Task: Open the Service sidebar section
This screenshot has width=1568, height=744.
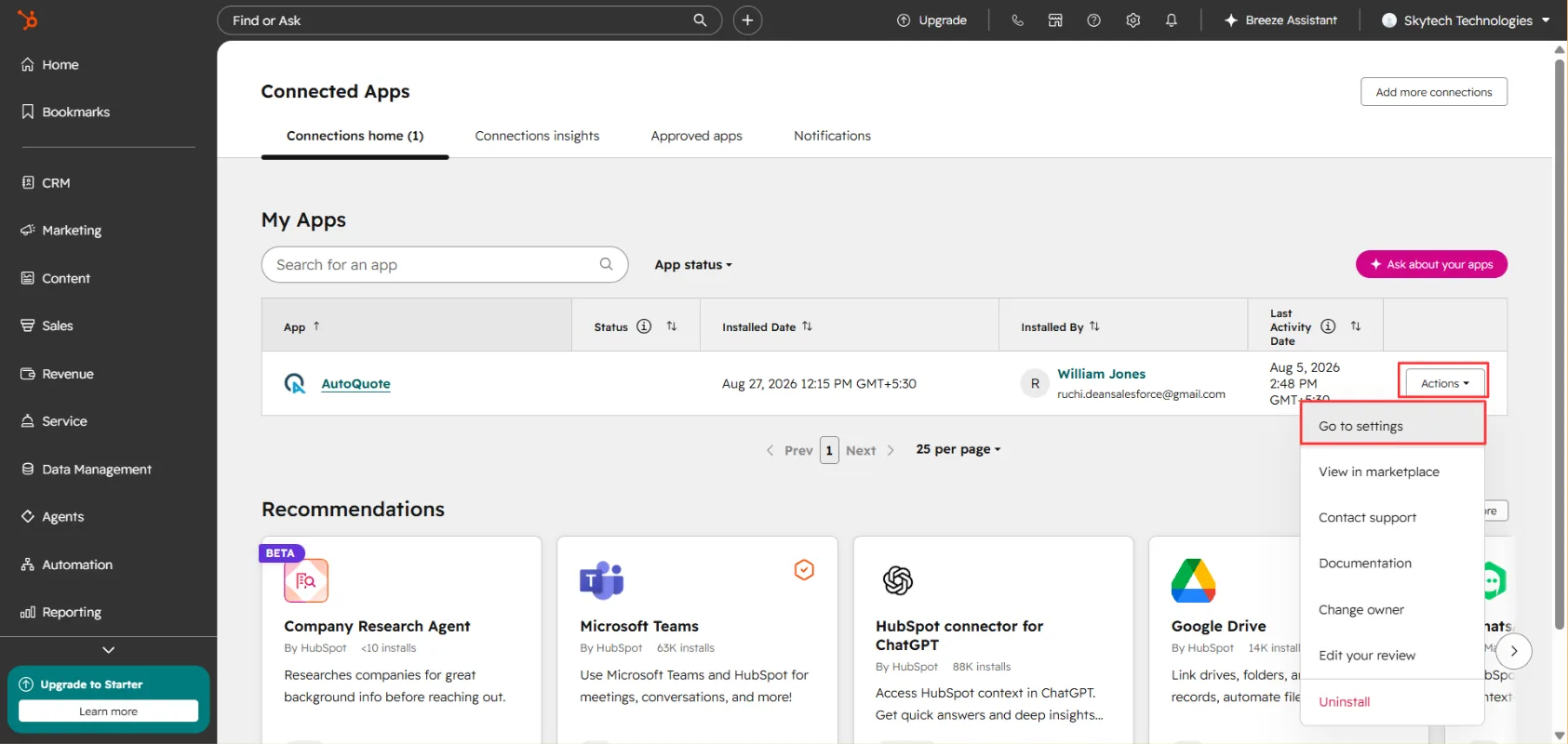Action: [x=54, y=421]
